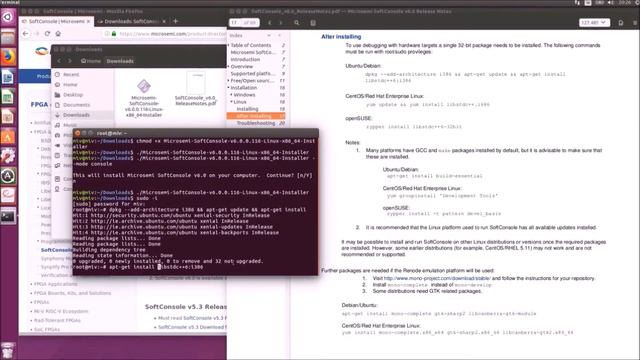Viewport: 640px width, 360px height.
Task: Close the Index side pane
Action: [280, 36]
